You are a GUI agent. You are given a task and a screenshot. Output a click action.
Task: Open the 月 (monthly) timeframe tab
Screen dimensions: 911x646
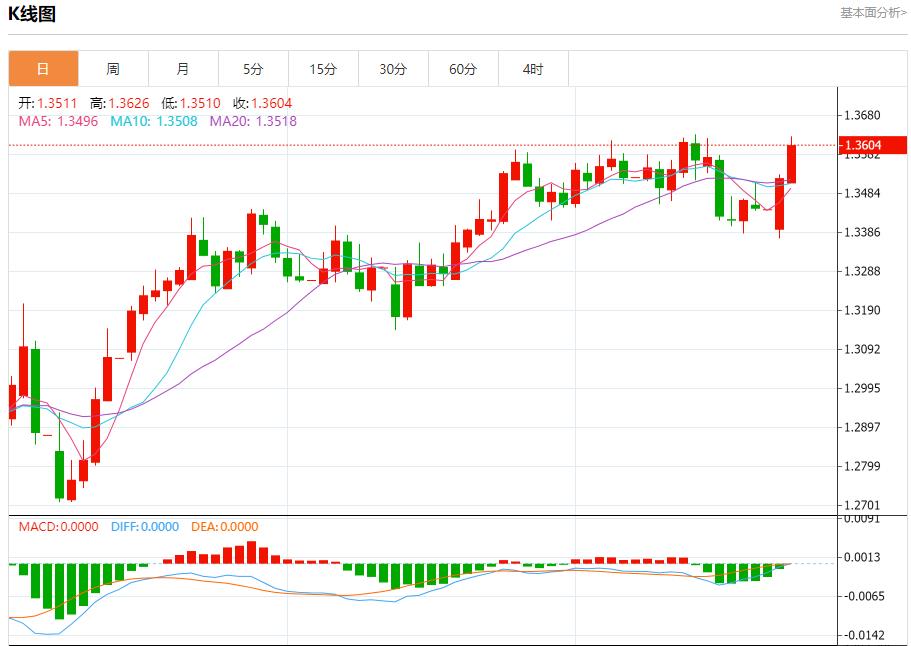183,69
